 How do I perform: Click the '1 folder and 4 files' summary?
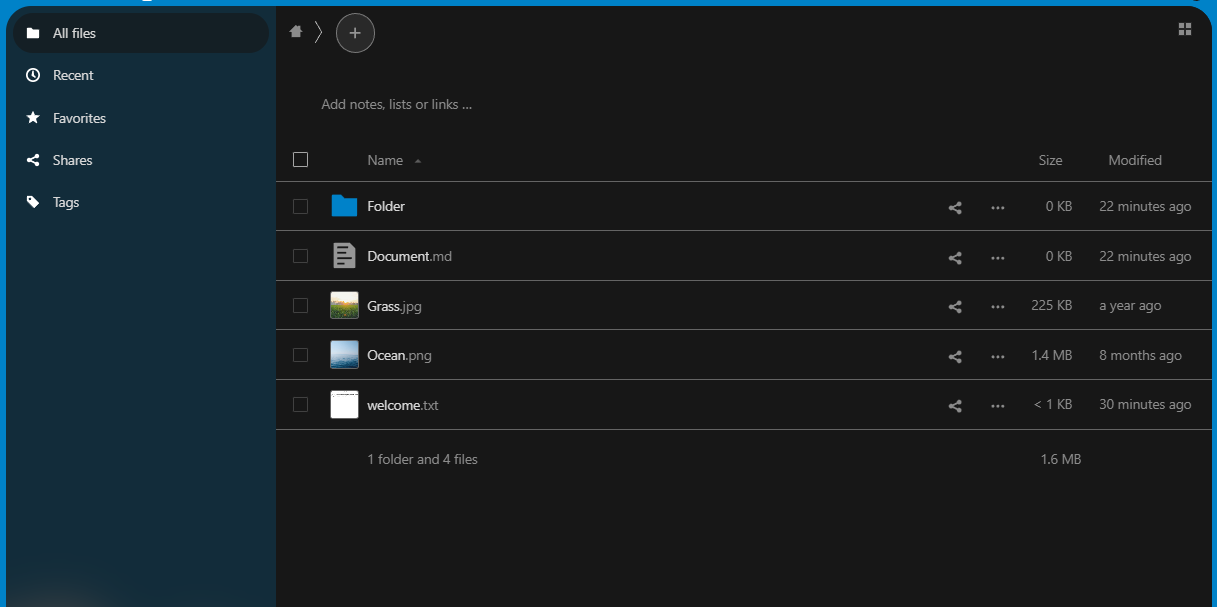(422, 460)
